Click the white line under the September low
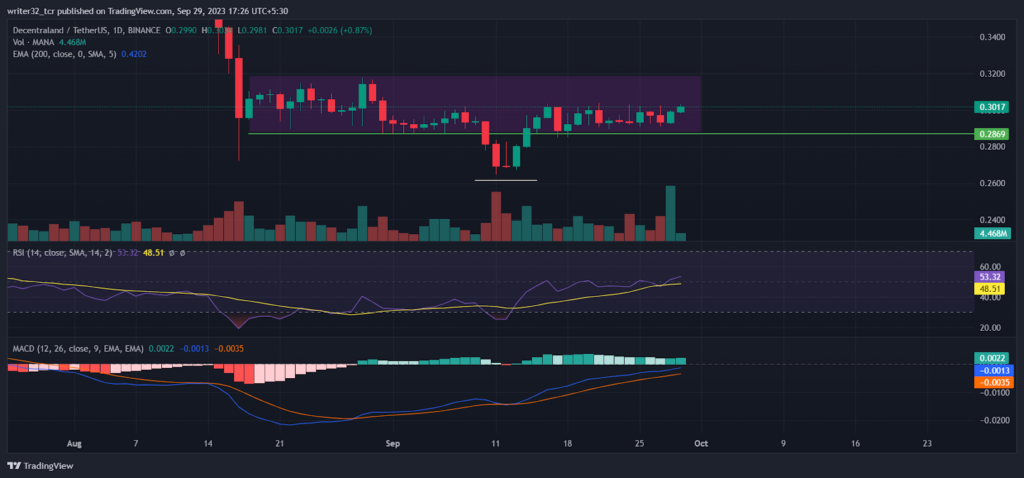The height and width of the screenshot is (478, 1024). click(506, 180)
